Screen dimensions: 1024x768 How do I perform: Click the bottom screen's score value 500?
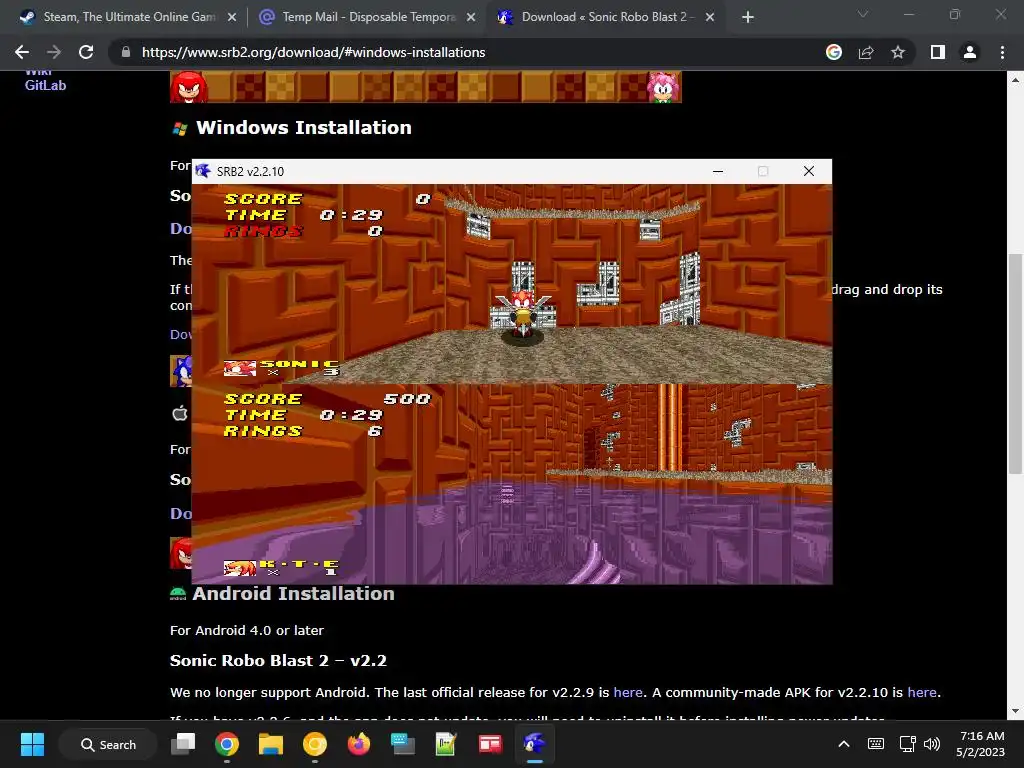pyautogui.click(x=407, y=399)
